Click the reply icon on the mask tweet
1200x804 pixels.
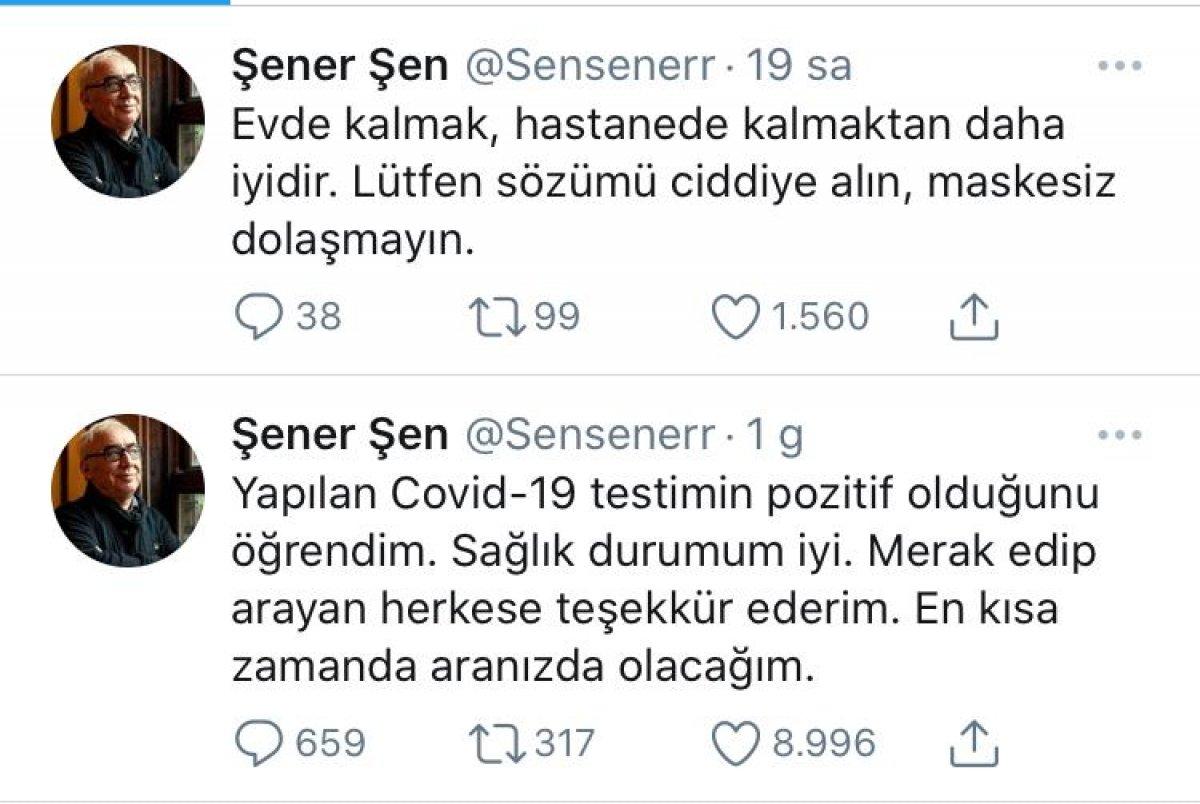[261, 315]
